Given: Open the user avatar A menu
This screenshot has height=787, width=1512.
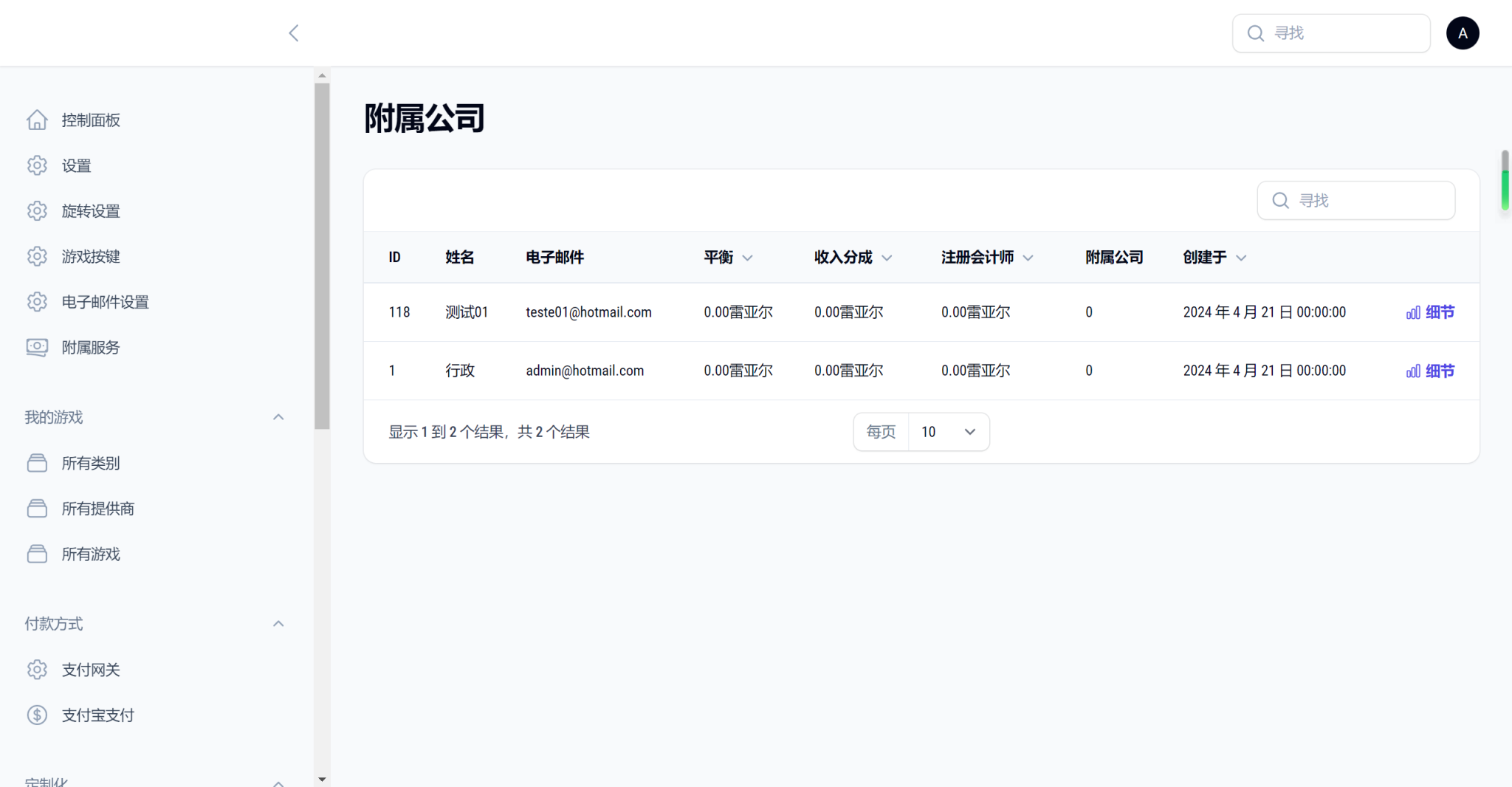Looking at the screenshot, I should pos(1462,33).
